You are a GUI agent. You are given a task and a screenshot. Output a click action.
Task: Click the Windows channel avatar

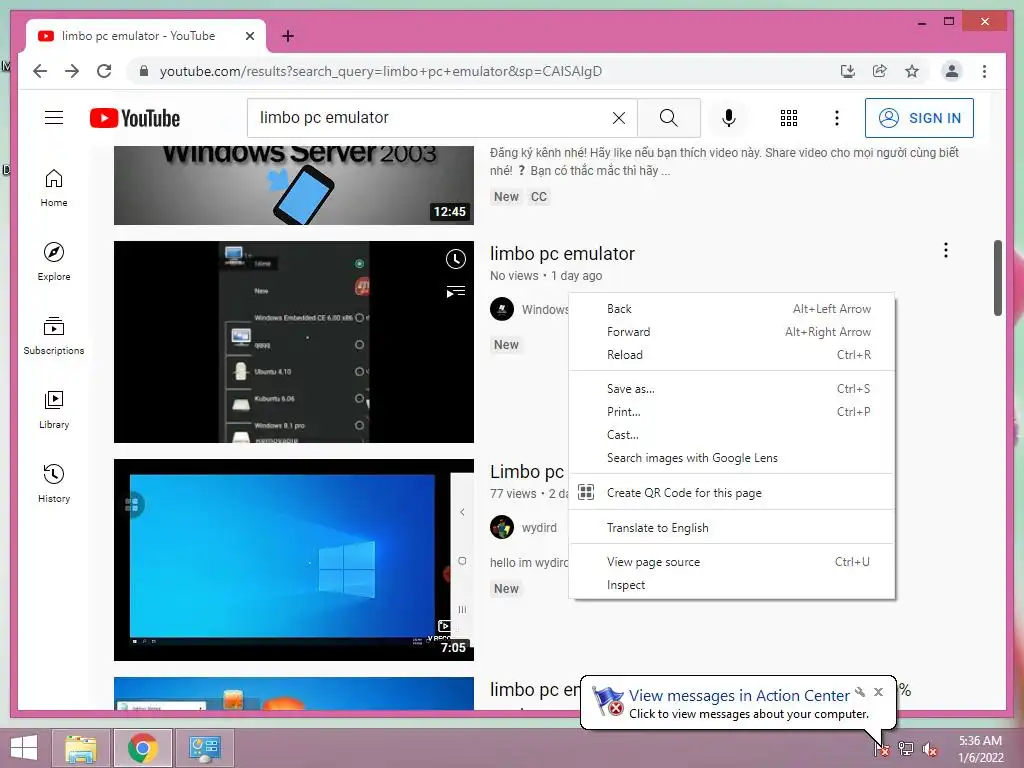pos(502,309)
